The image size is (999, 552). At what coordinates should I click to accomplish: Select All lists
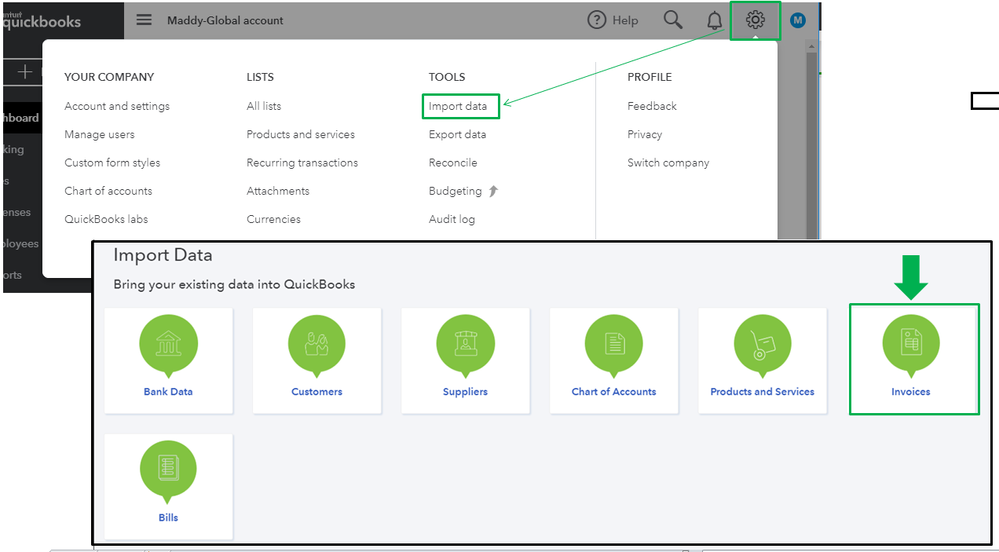[264, 106]
